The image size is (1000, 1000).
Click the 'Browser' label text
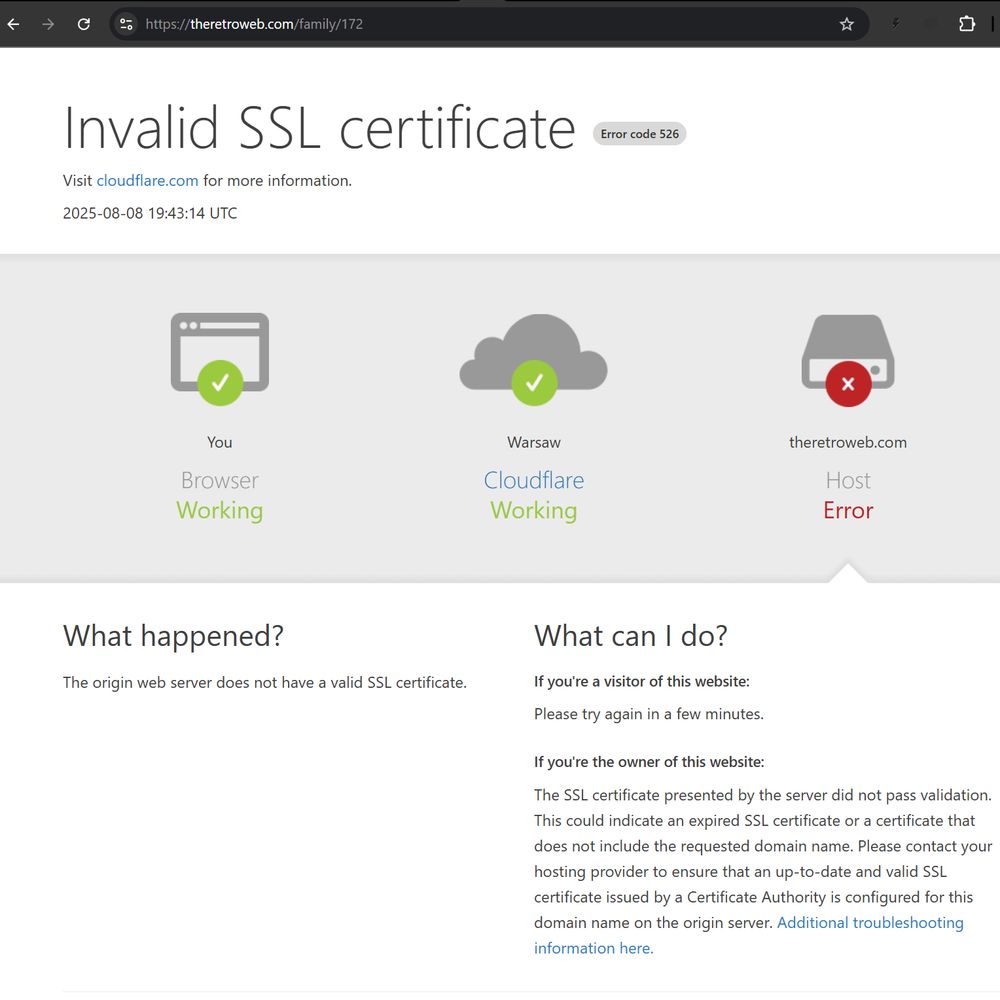[219, 480]
